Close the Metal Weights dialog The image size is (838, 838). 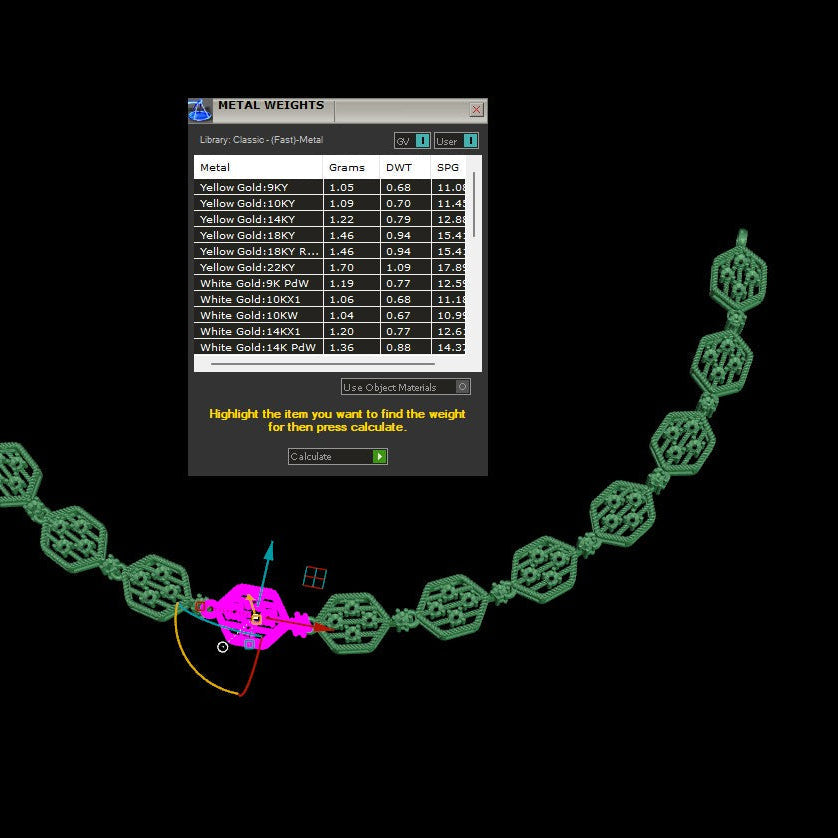[477, 110]
